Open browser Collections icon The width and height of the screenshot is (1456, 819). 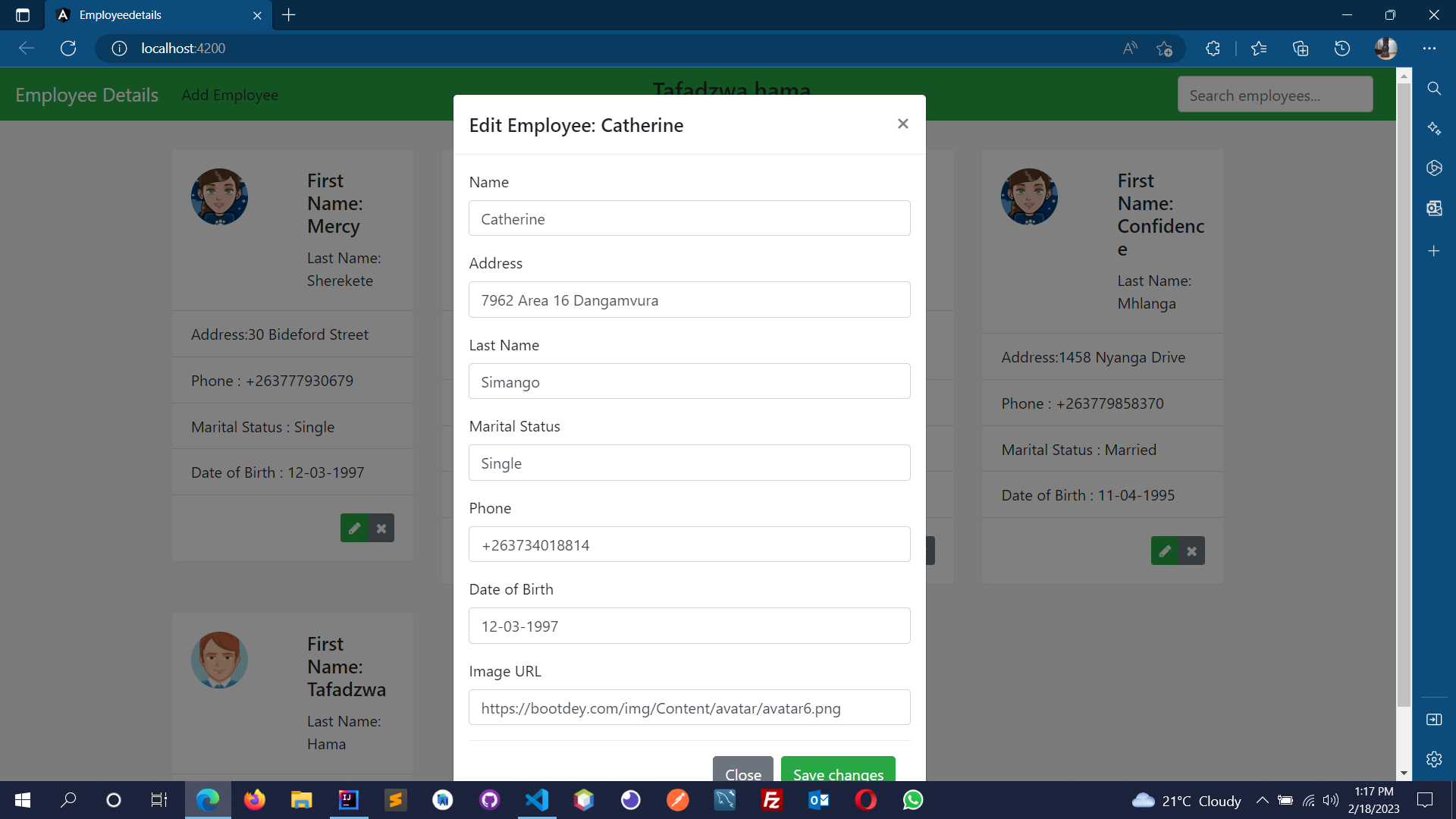[1301, 49]
